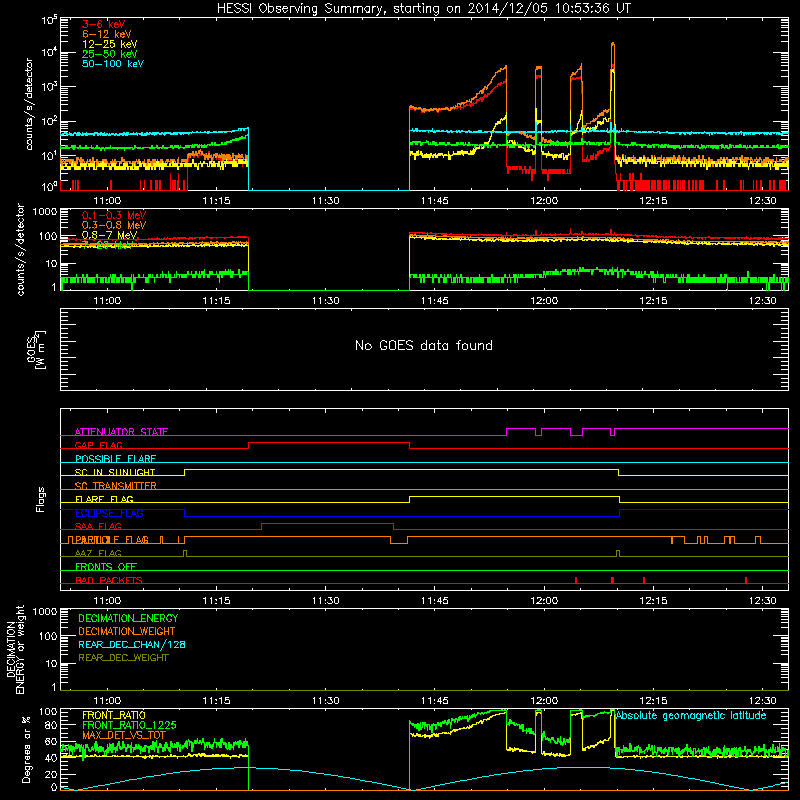Click the raised GAP_FLAG segment around 11:30
Screen dimensions: 800x800
point(329,443)
